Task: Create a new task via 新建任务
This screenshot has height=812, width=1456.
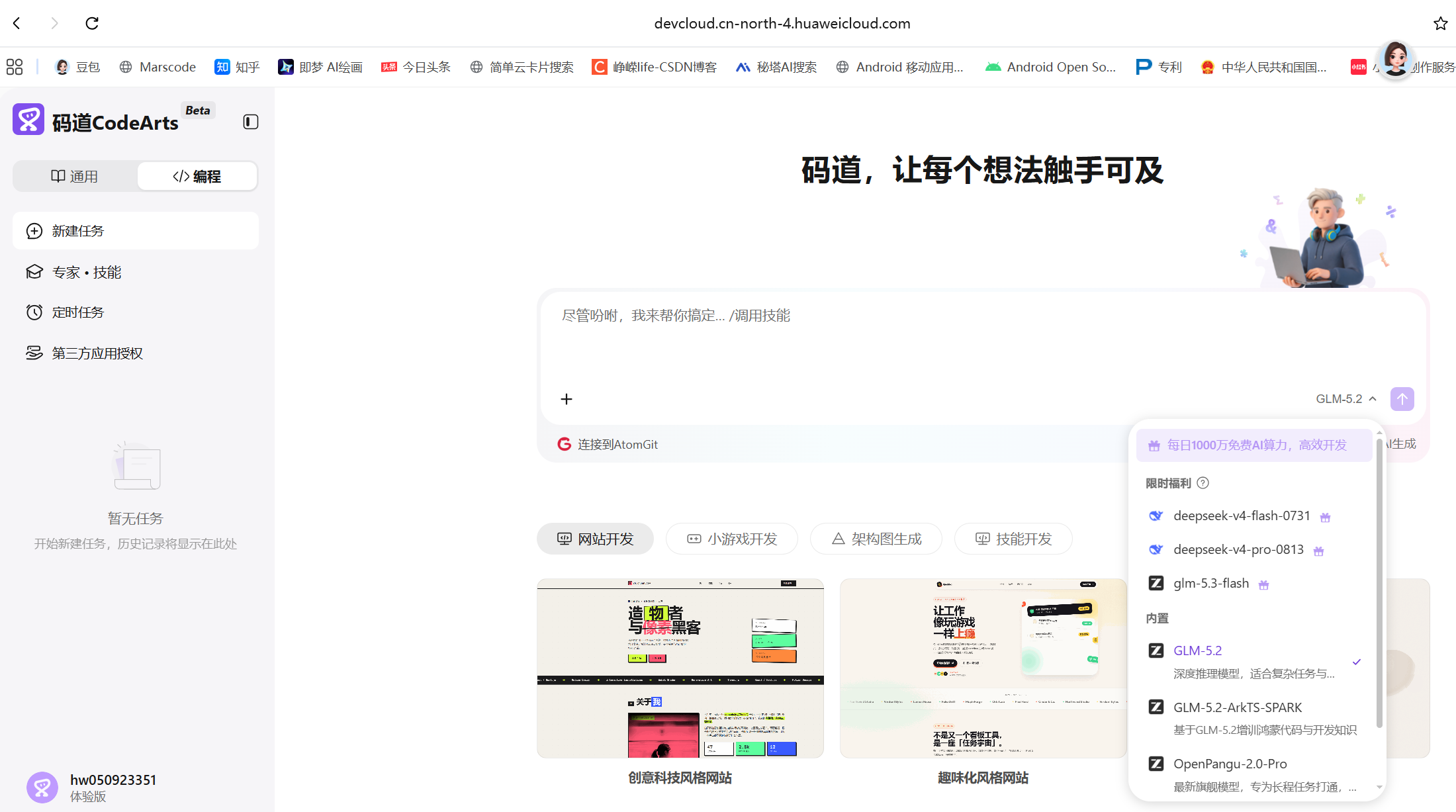Action: click(x=136, y=231)
